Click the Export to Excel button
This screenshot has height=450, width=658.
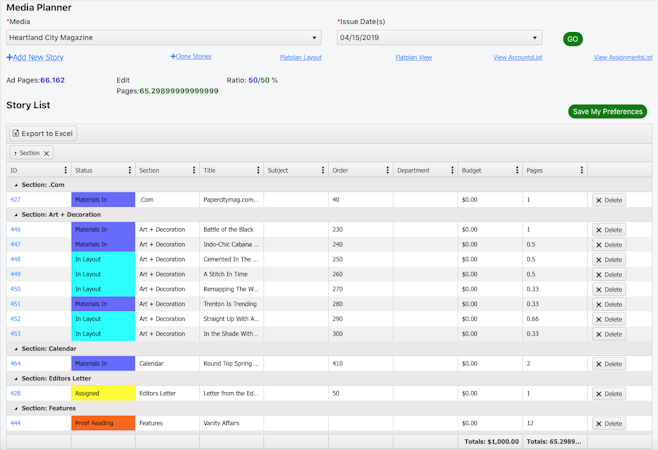coord(42,133)
